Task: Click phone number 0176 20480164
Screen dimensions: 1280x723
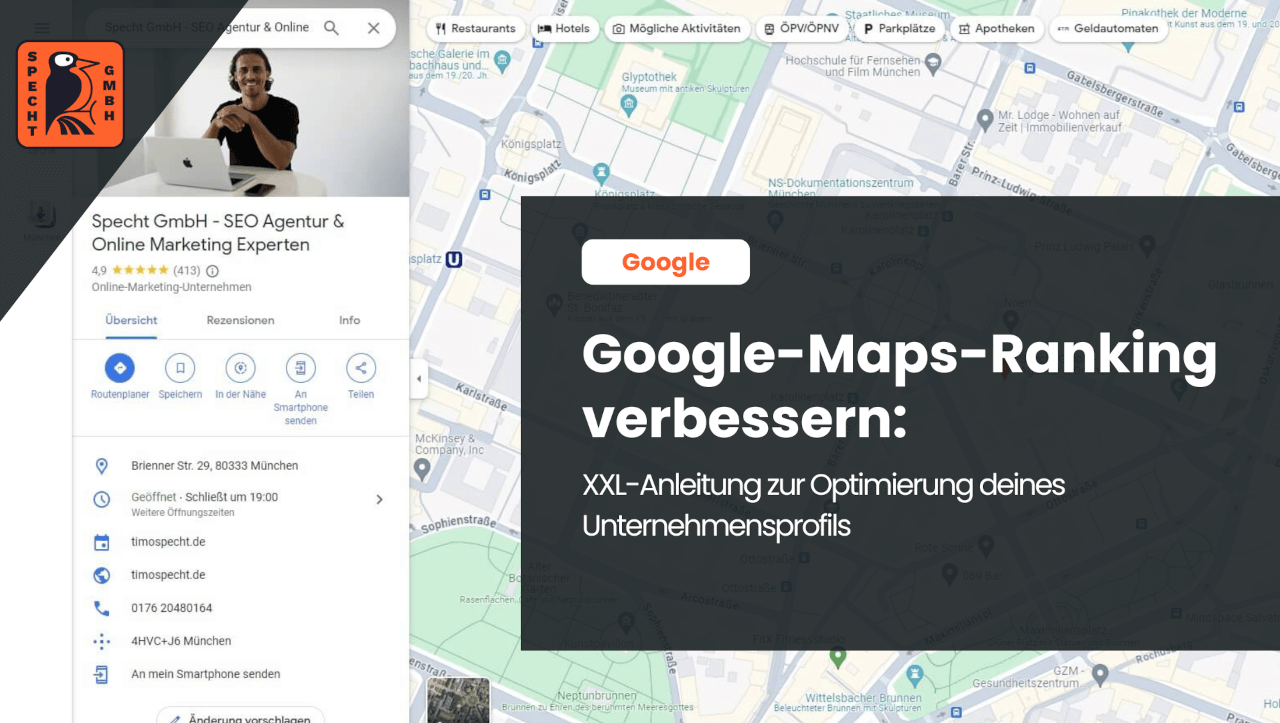Action: click(x=172, y=608)
